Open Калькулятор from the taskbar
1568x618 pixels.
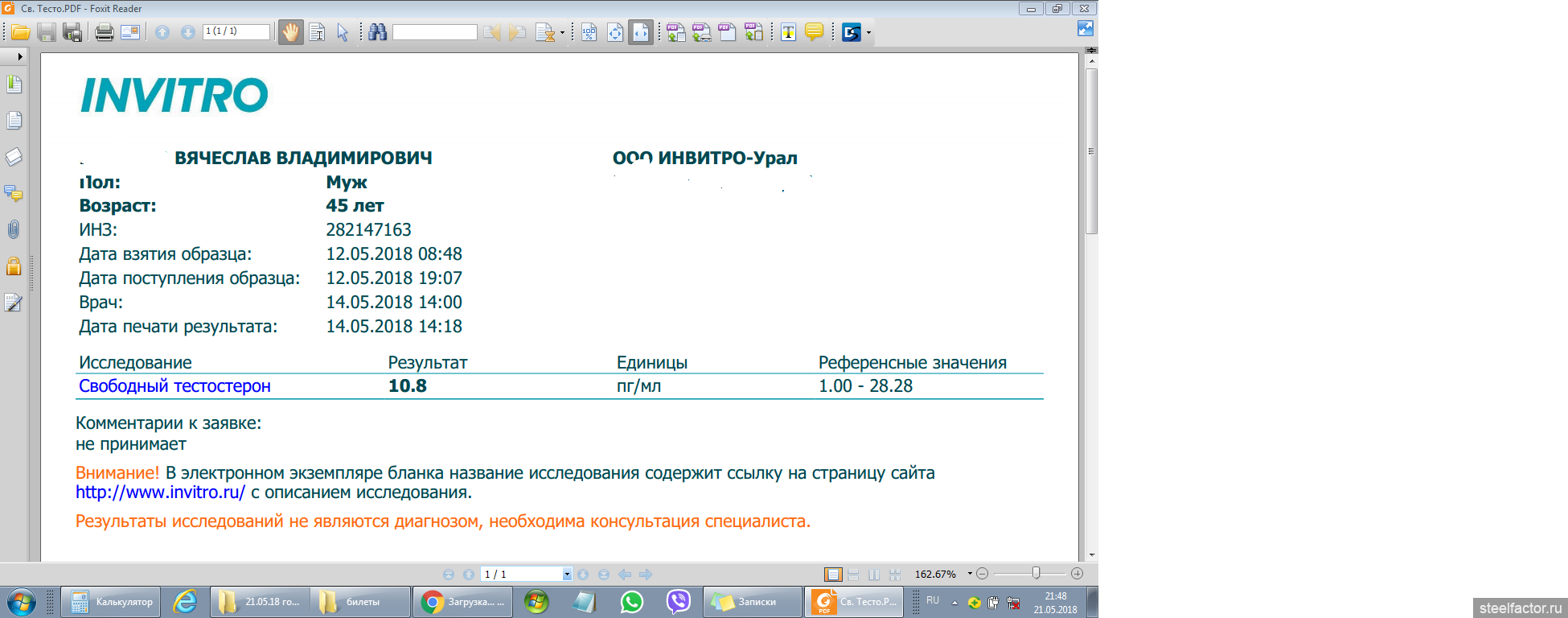coord(111,602)
